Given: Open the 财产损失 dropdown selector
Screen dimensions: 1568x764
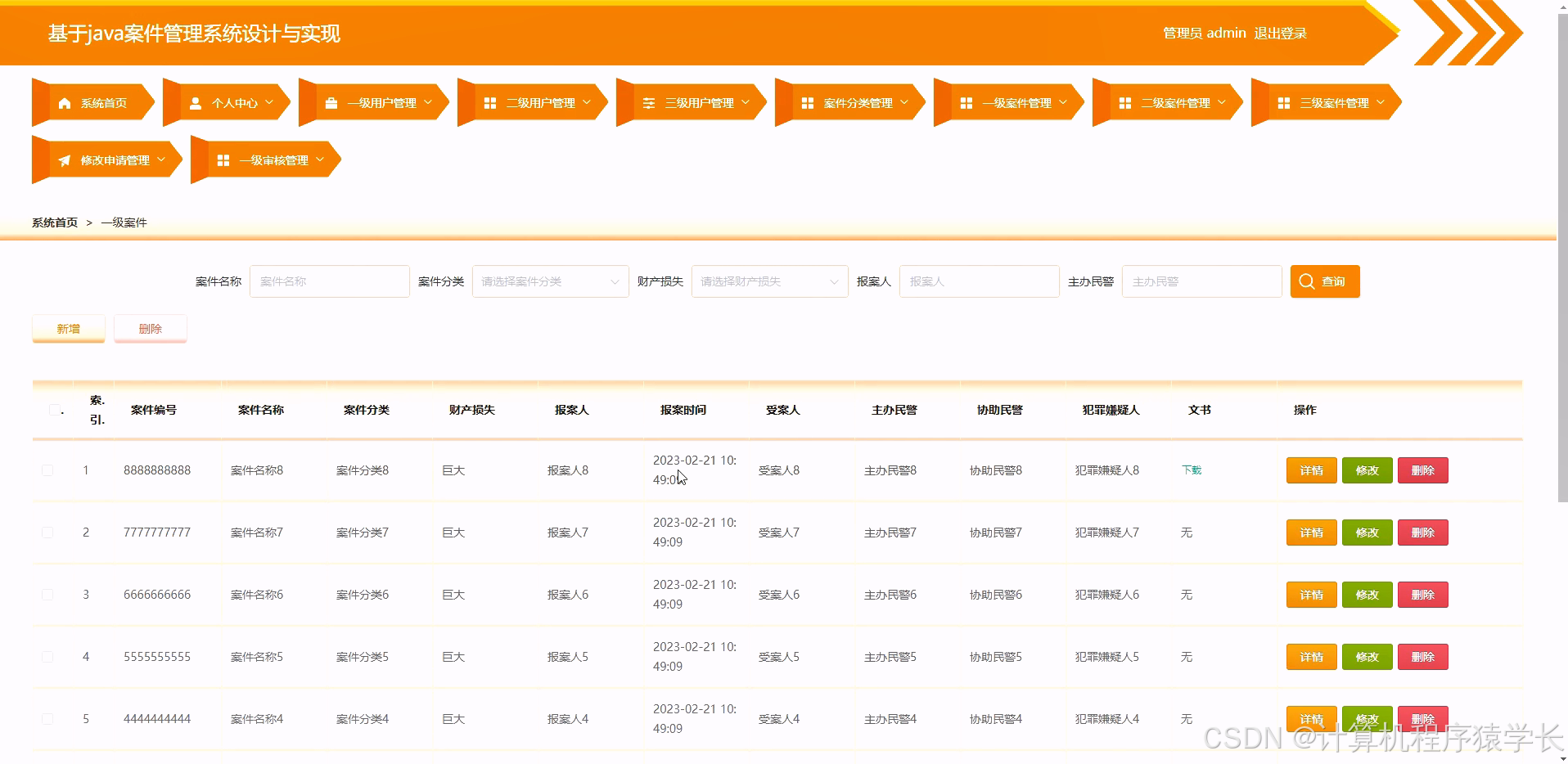Looking at the screenshot, I should 769,281.
